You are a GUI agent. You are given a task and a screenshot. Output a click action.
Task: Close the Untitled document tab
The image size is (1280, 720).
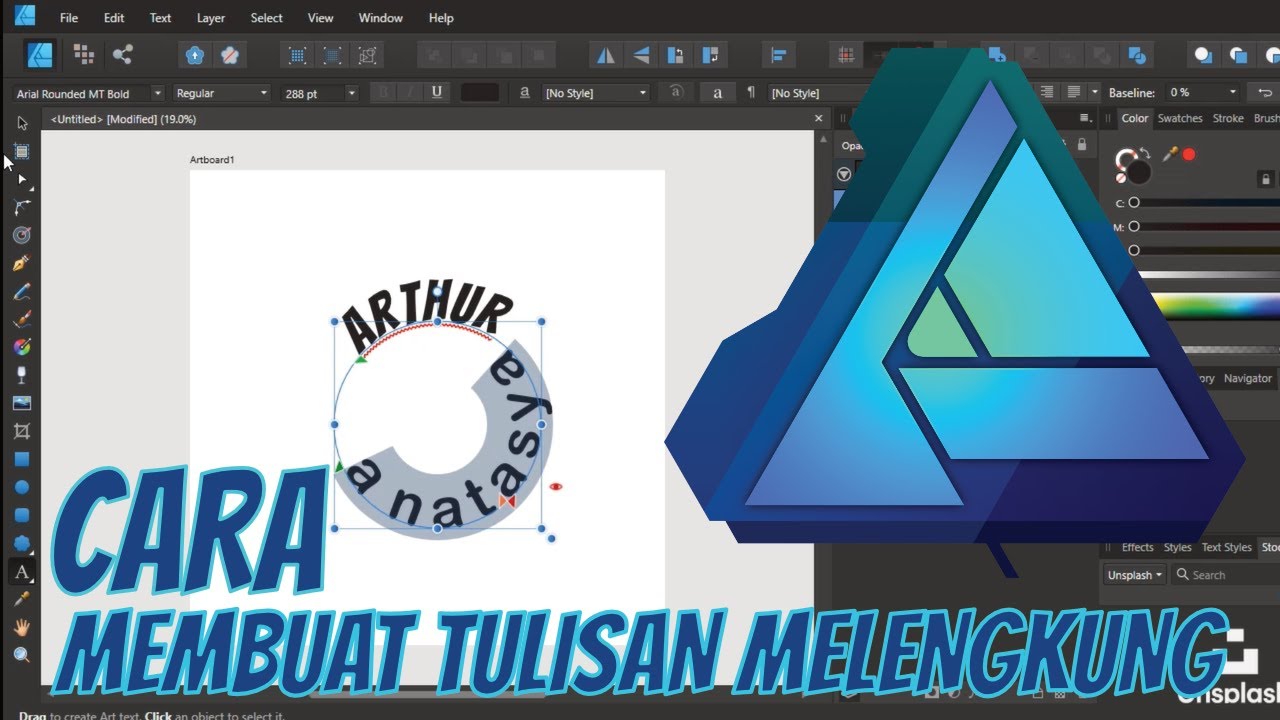tap(820, 119)
